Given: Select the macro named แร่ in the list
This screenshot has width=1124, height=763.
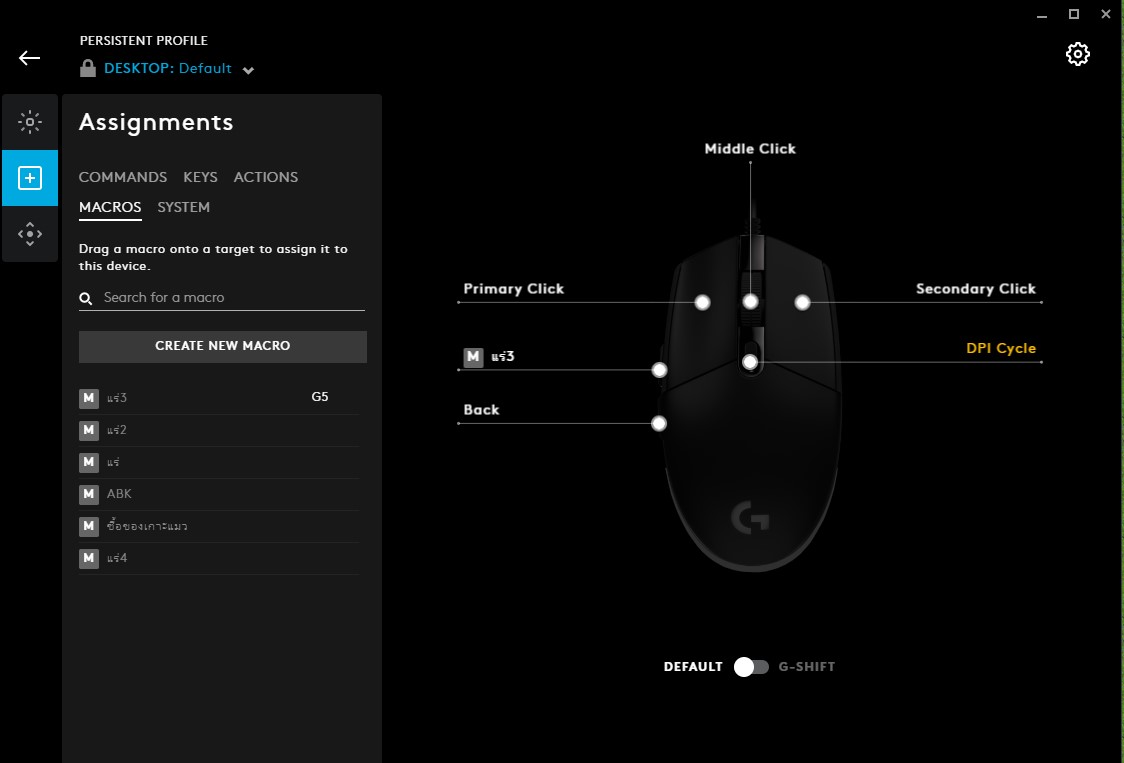Looking at the screenshot, I should (x=113, y=462).
